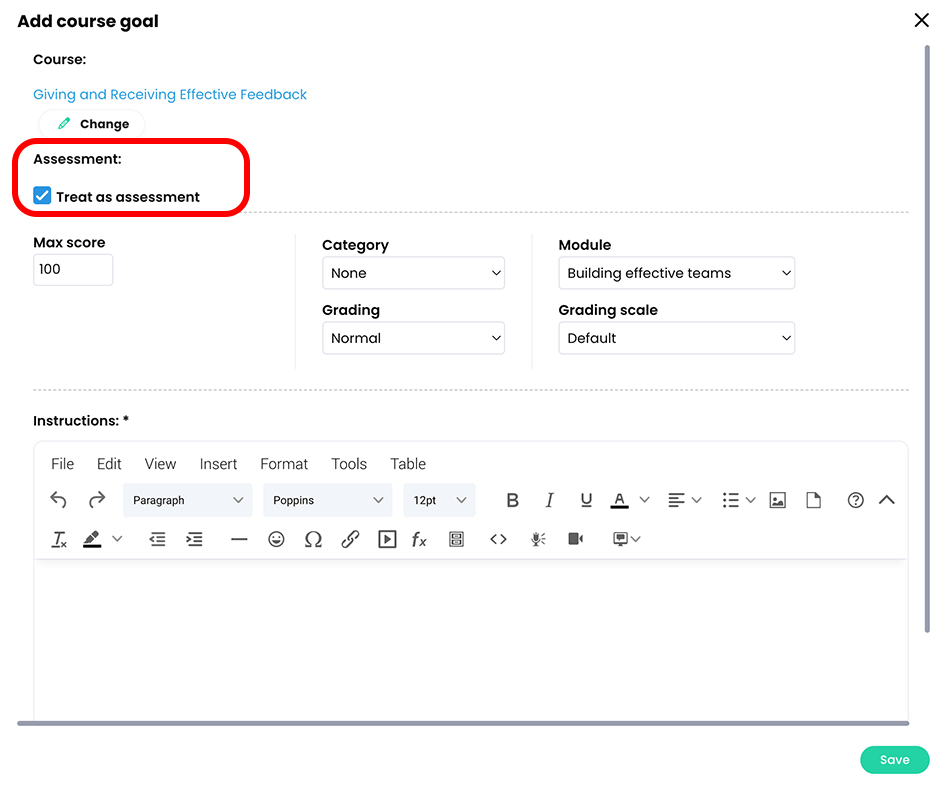The height and width of the screenshot is (790, 947).
Task: Open the 12pt font size dropdown
Action: pyautogui.click(x=440, y=500)
